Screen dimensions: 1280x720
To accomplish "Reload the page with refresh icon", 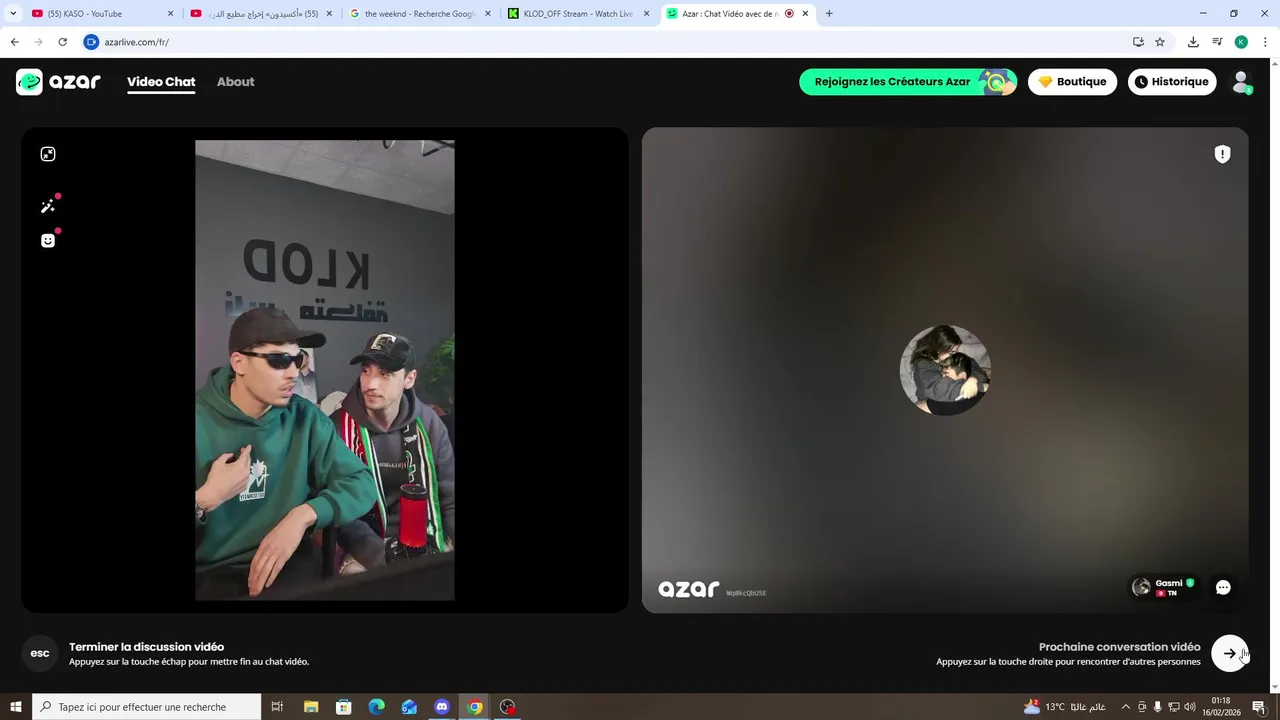I will pos(62,42).
